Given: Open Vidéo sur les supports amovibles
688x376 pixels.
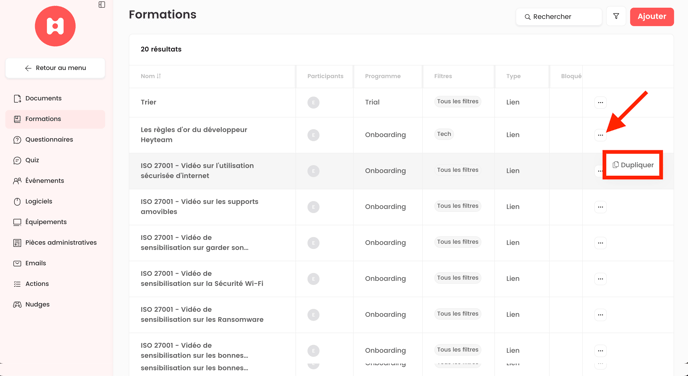Looking at the screenshot, I should [199, 207].
